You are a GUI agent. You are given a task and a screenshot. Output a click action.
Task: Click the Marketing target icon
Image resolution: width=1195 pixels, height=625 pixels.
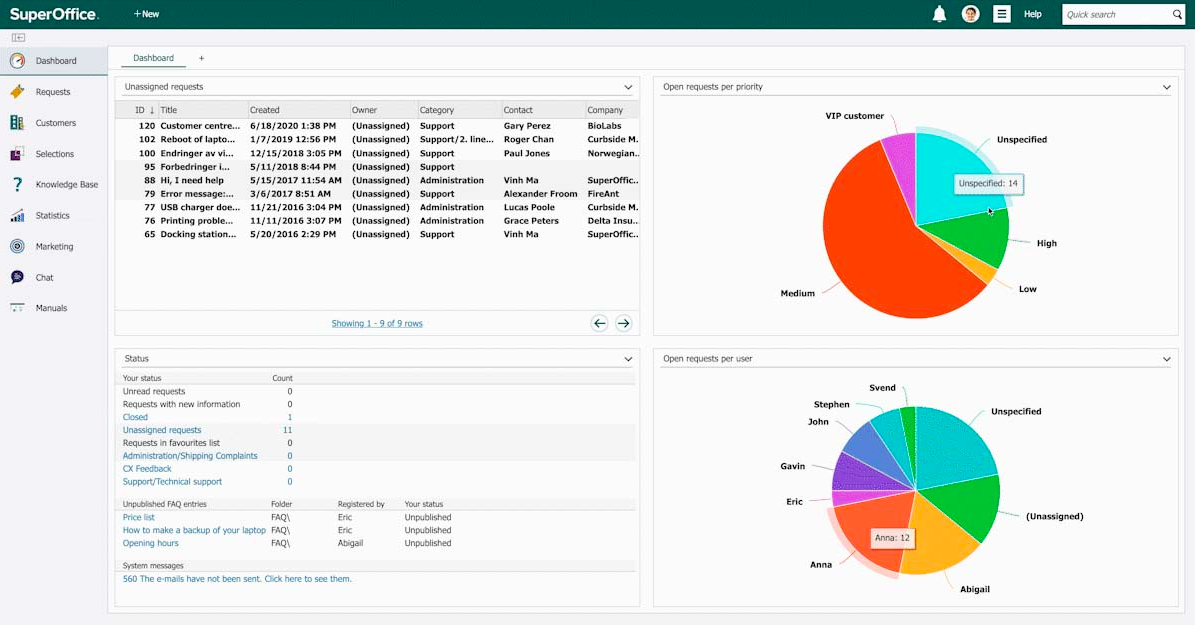[x=17, y=246]
